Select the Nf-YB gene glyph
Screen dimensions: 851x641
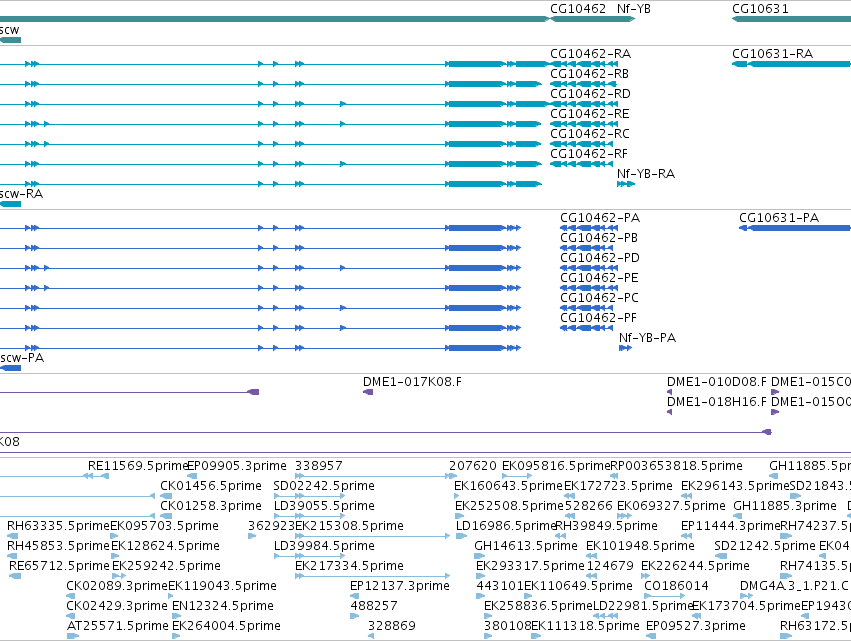tap(625, 19)
